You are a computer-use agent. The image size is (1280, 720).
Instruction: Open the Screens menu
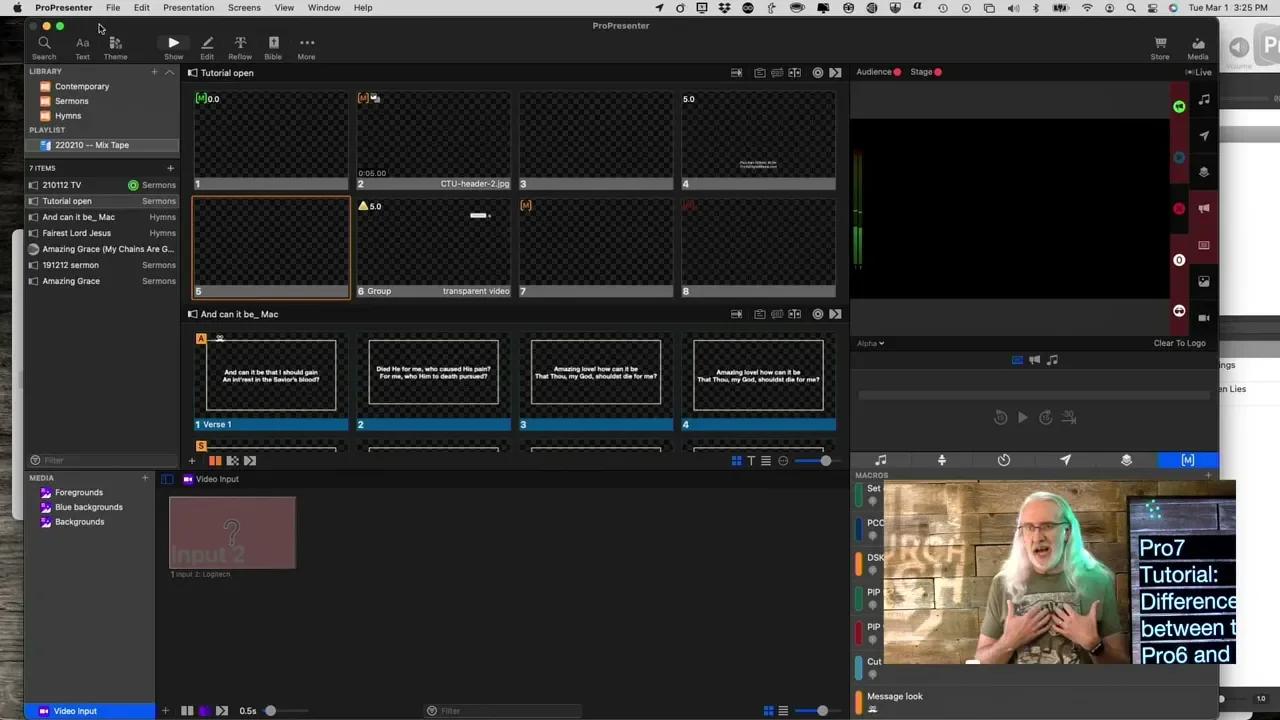tap(244, 7)
